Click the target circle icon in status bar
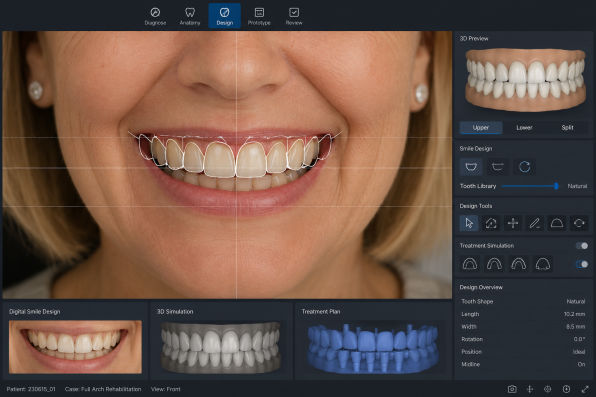Screen dimensions: 596x397 (x=547, y=389)
